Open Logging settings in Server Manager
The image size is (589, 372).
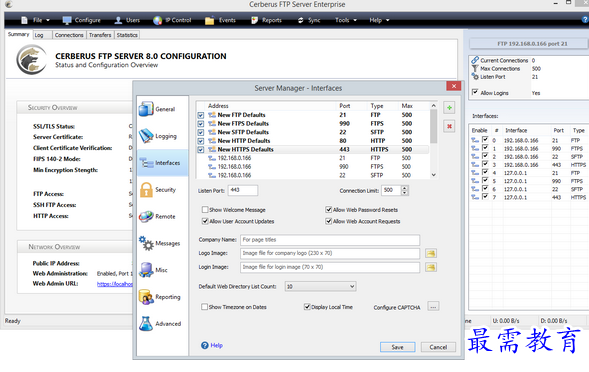pyautogui.click(x=162, y=136)
